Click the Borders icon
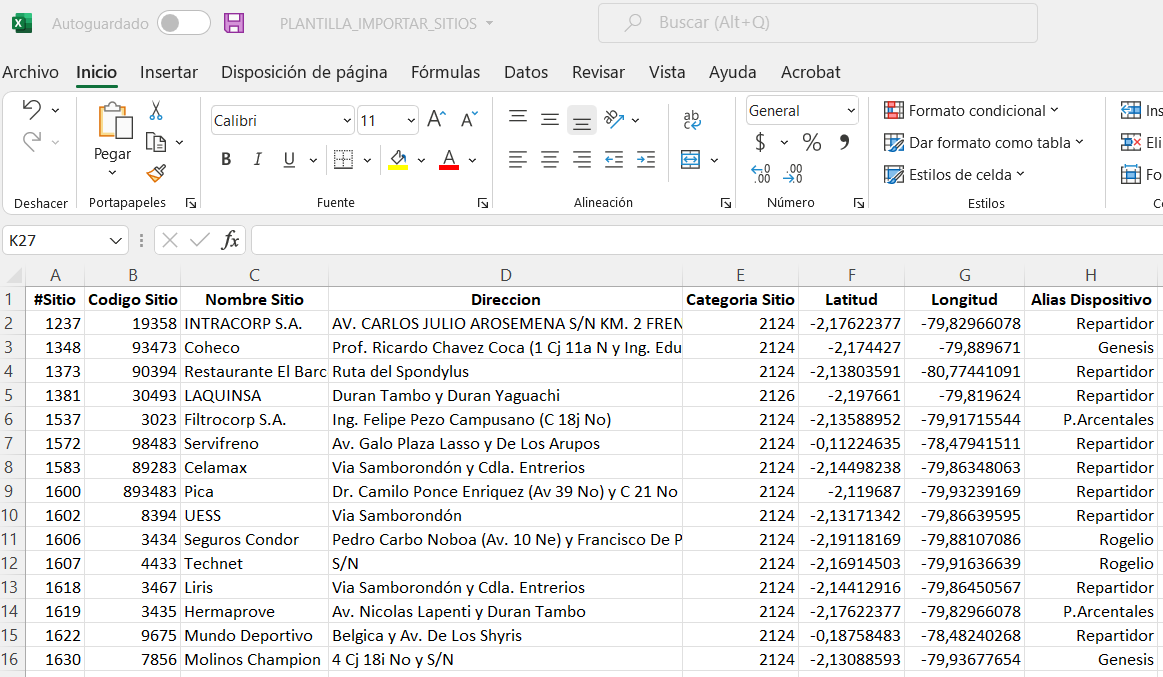 [x=343, y=159]
